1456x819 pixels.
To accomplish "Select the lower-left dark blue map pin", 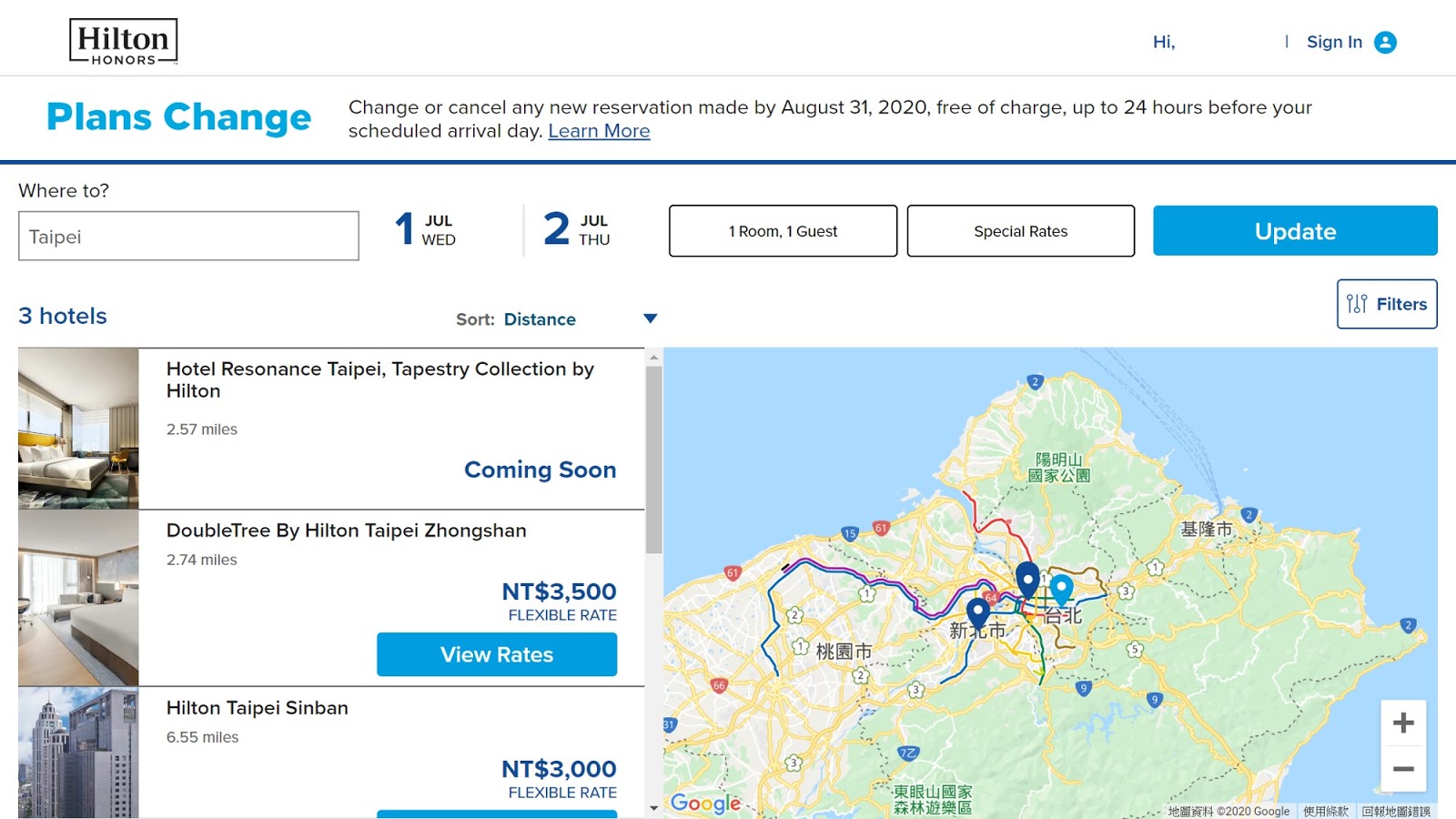I will pos(978,612).
